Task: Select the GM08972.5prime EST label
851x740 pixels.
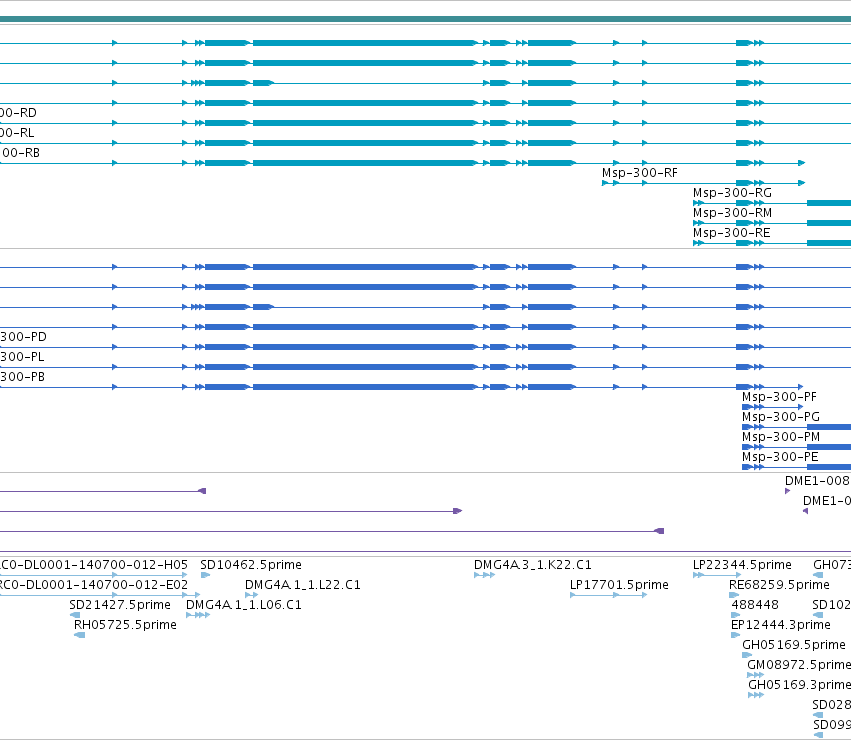Action: [799, 666]
